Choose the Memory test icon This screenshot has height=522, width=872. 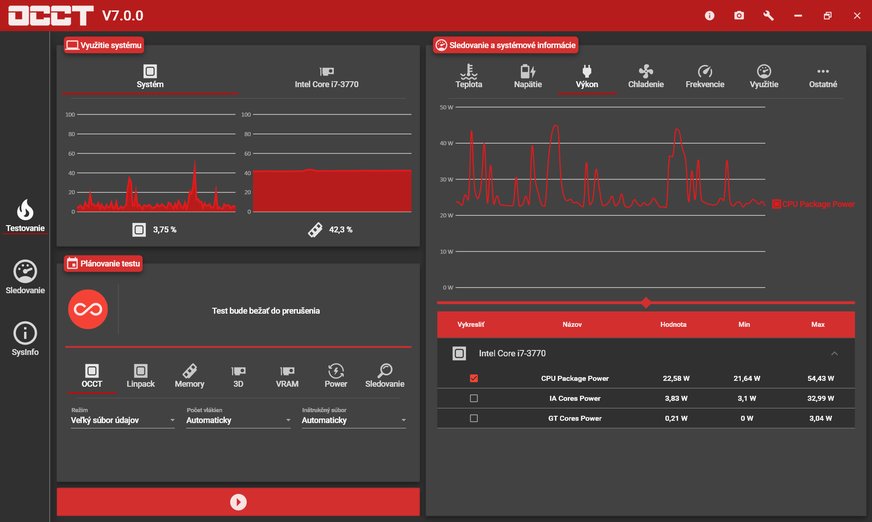pos(189,375)
